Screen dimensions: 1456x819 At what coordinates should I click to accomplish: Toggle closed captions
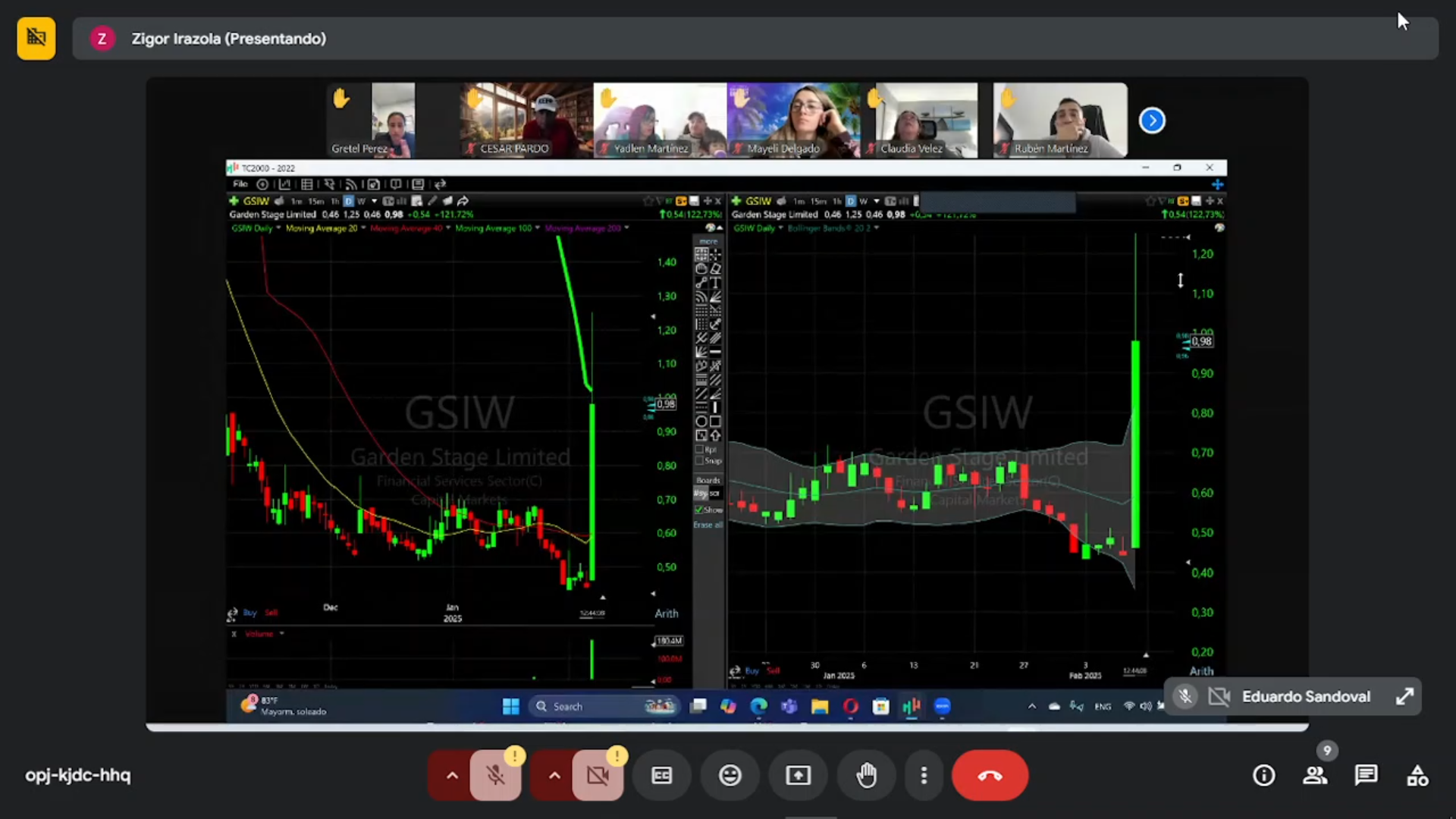point(661,775)
